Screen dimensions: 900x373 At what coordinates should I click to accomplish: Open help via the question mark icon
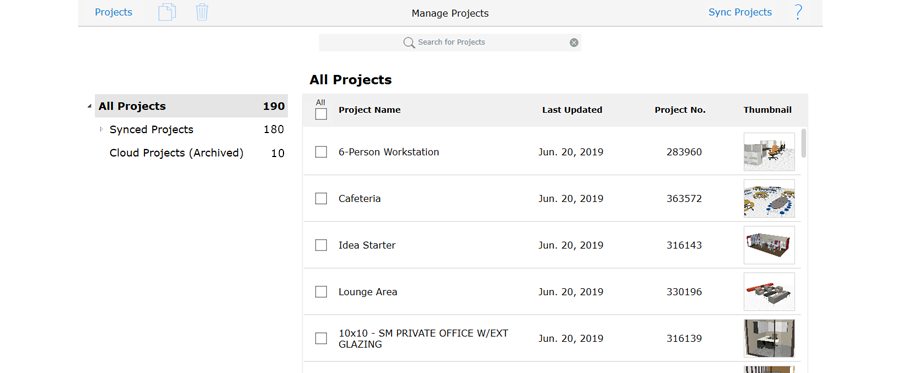click(x=798, y=12)
